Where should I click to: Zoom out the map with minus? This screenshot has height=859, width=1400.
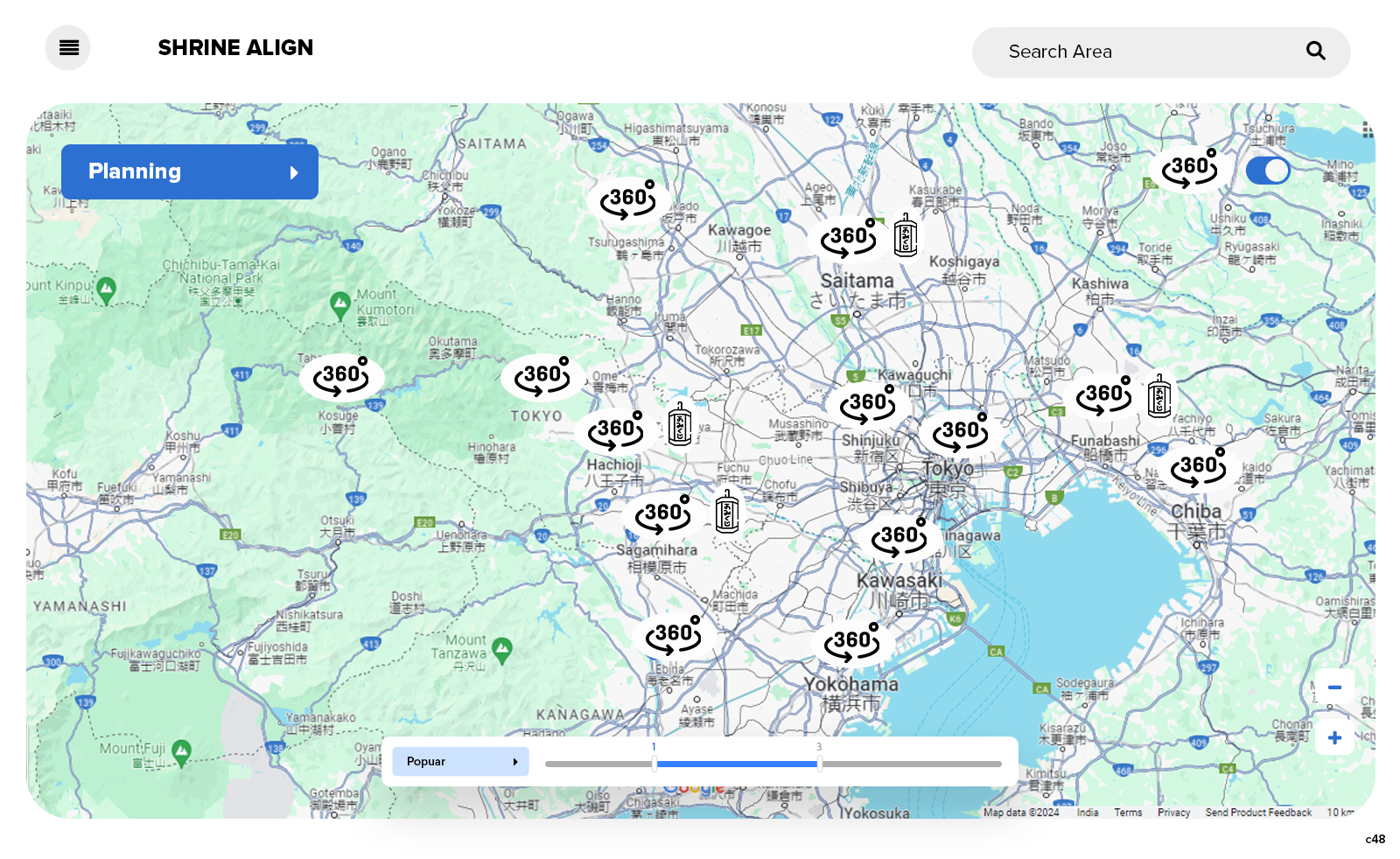[1334, 688]
